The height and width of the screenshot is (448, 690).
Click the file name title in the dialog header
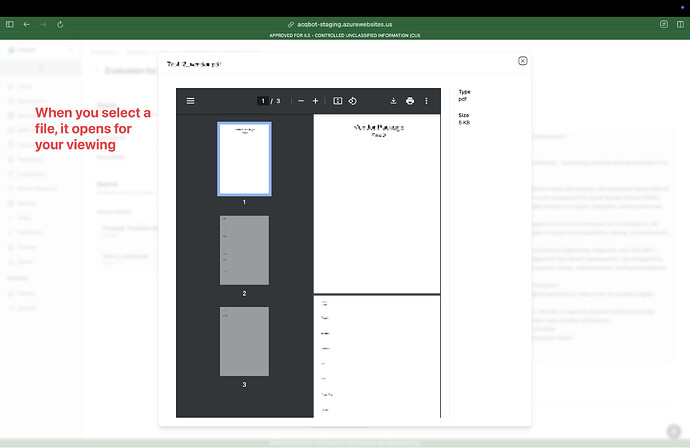(x=194, y=64)
